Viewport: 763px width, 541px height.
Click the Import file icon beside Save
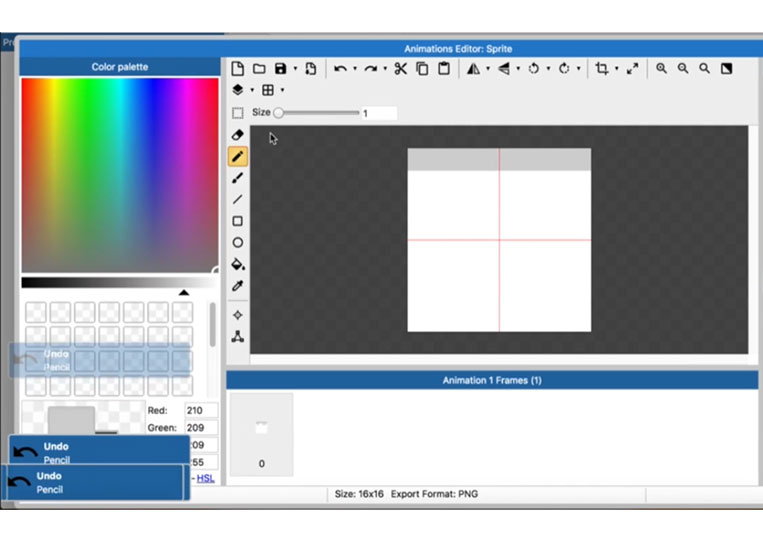coord(310,69)
